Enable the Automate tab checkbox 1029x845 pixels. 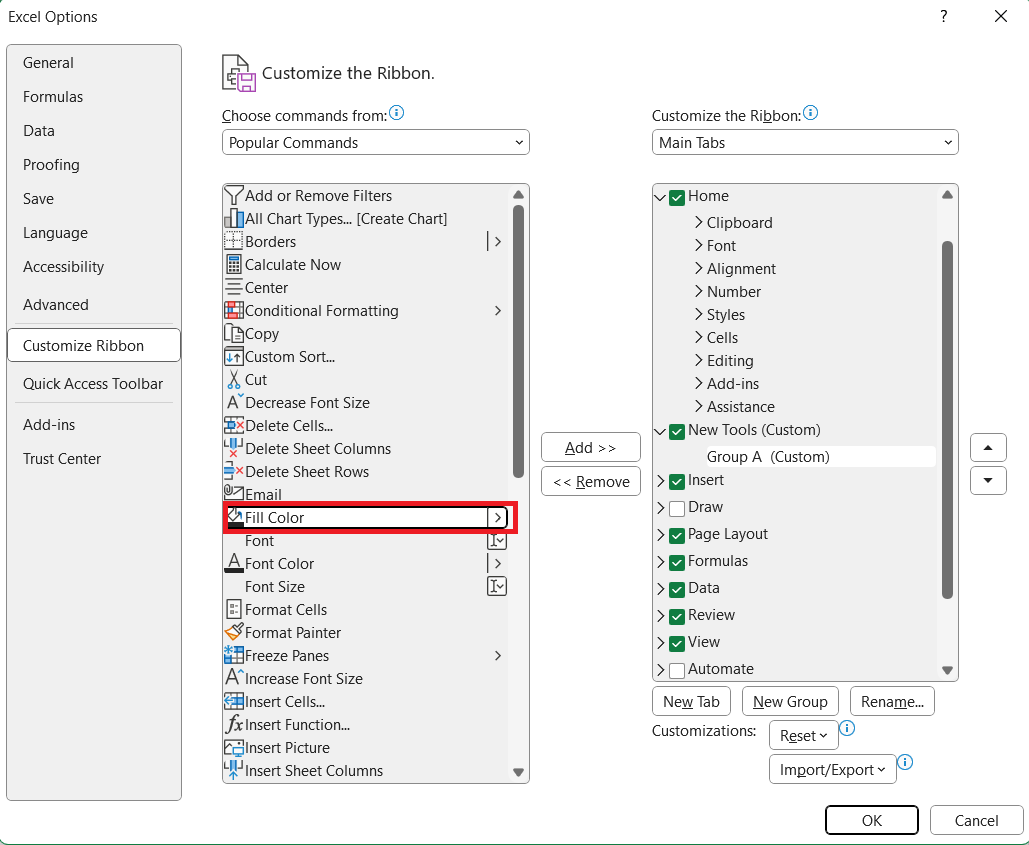point(677,670)
